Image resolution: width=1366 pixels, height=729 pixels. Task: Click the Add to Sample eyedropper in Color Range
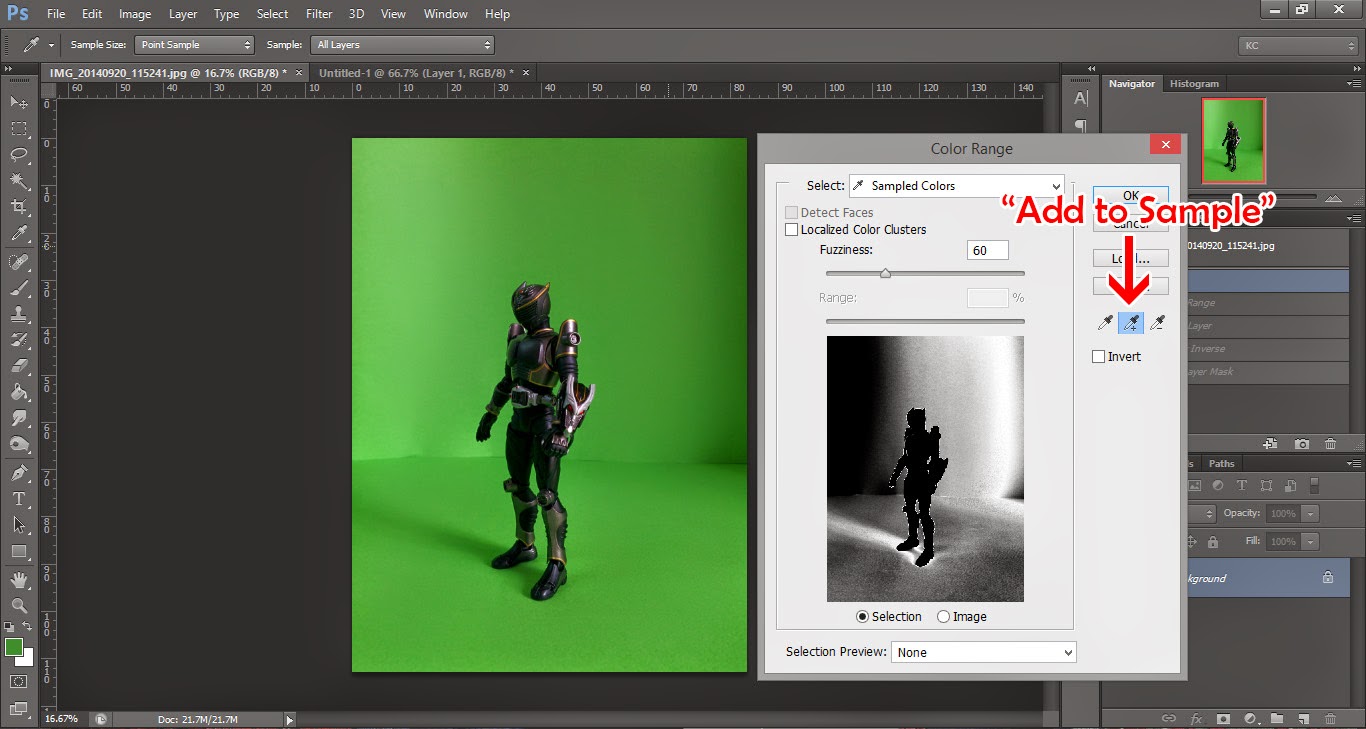(1131, 322)
